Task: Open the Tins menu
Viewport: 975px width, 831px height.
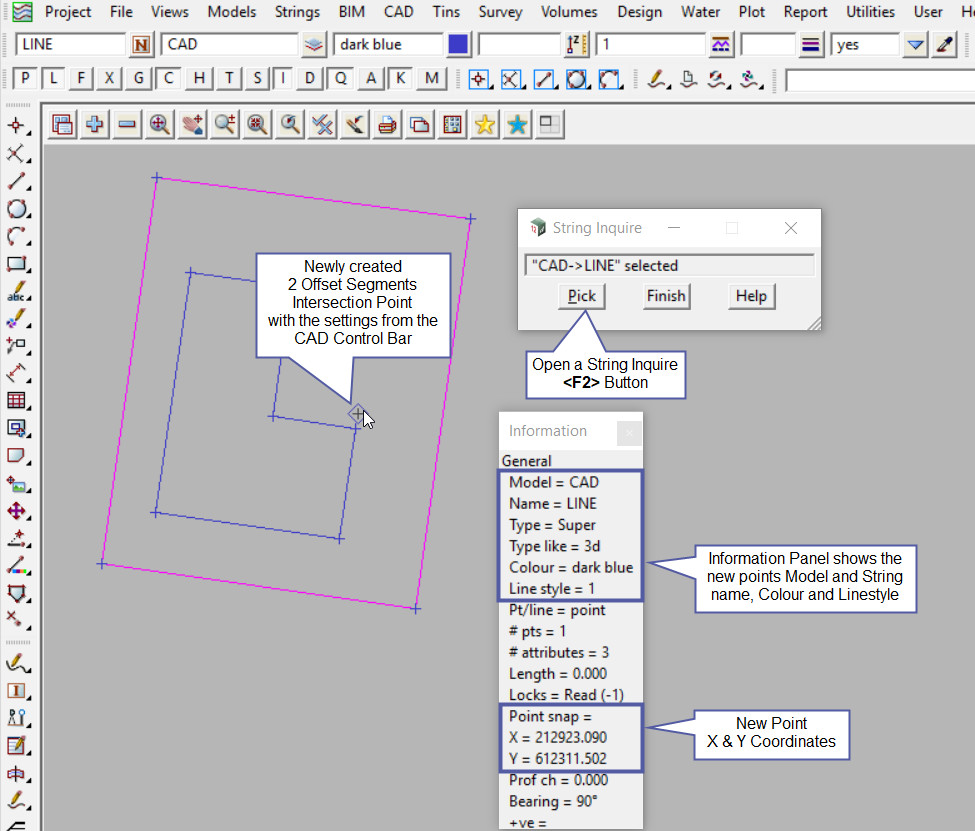Action: 447,12
